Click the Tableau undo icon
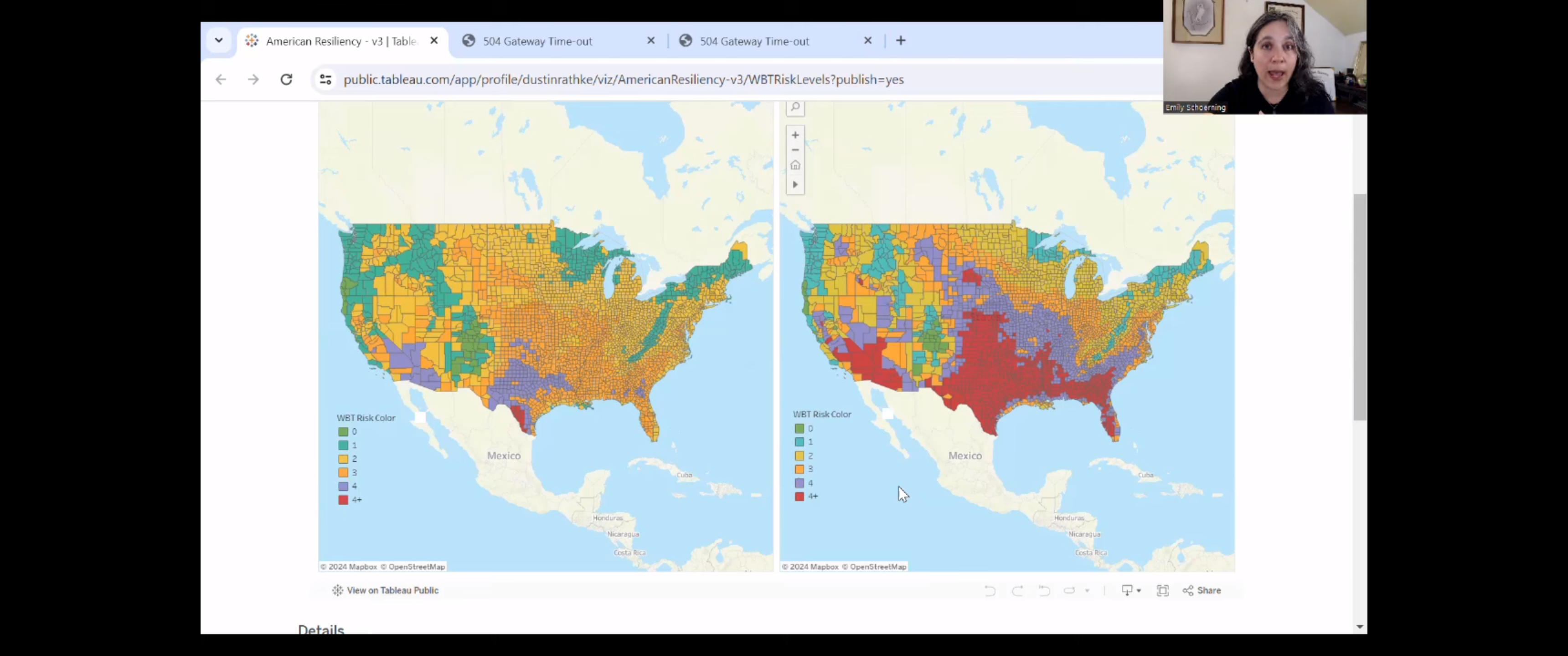The height and width of the screenshot is (656, 1568). click(990, 590)
